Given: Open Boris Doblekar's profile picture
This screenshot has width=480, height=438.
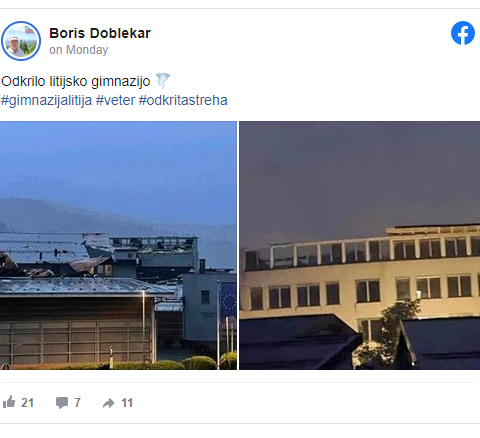Looking at the screenshot, I should (21, 41).
